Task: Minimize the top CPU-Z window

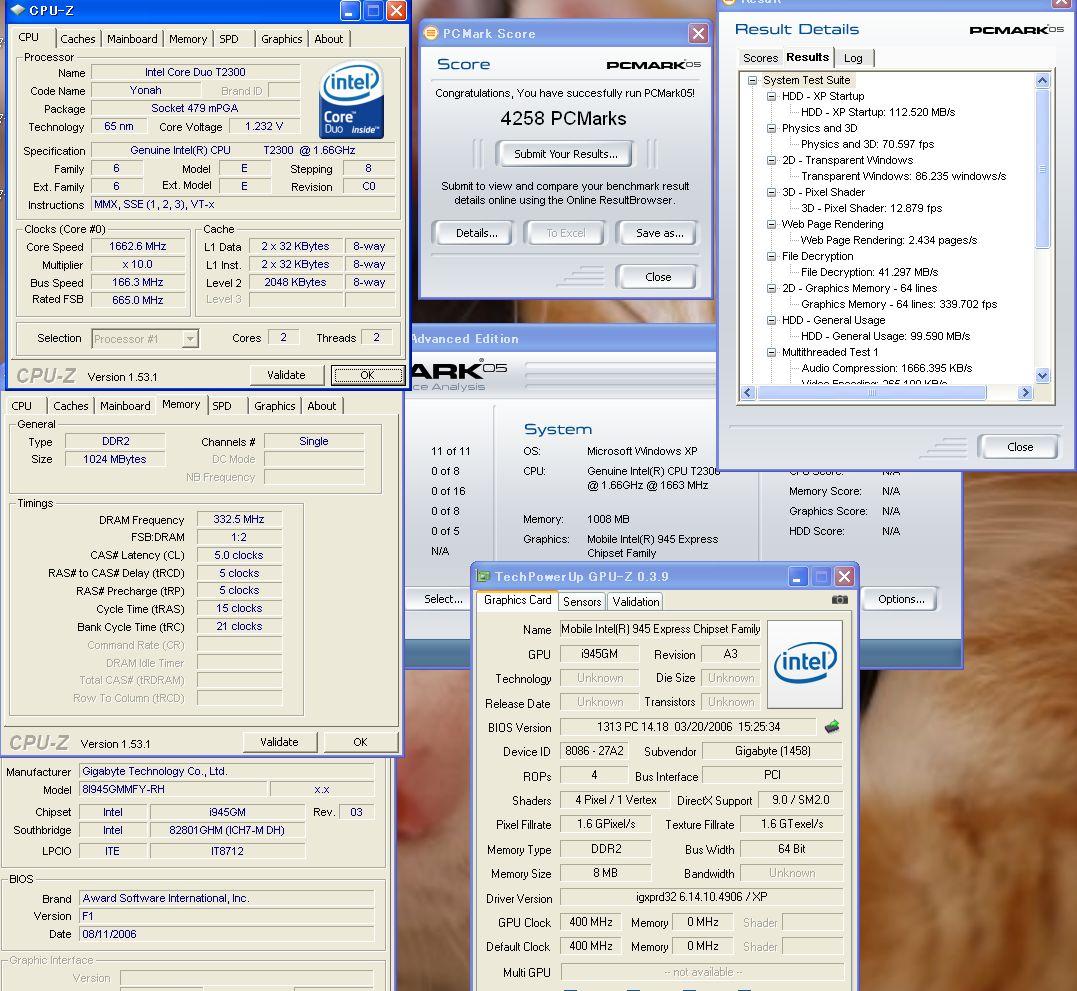Action: 350,10
